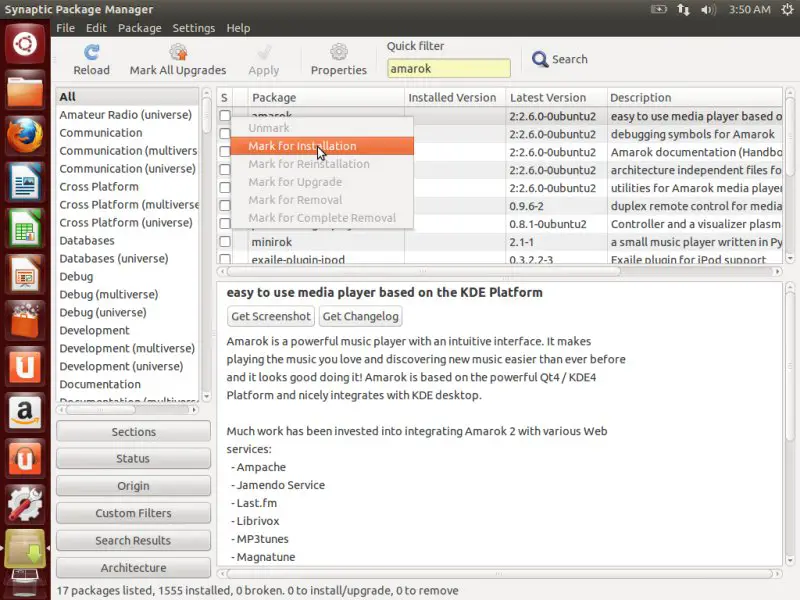The image size is (800, 600).
Task: Switch the filter view to Status
Action: point(133,459)
